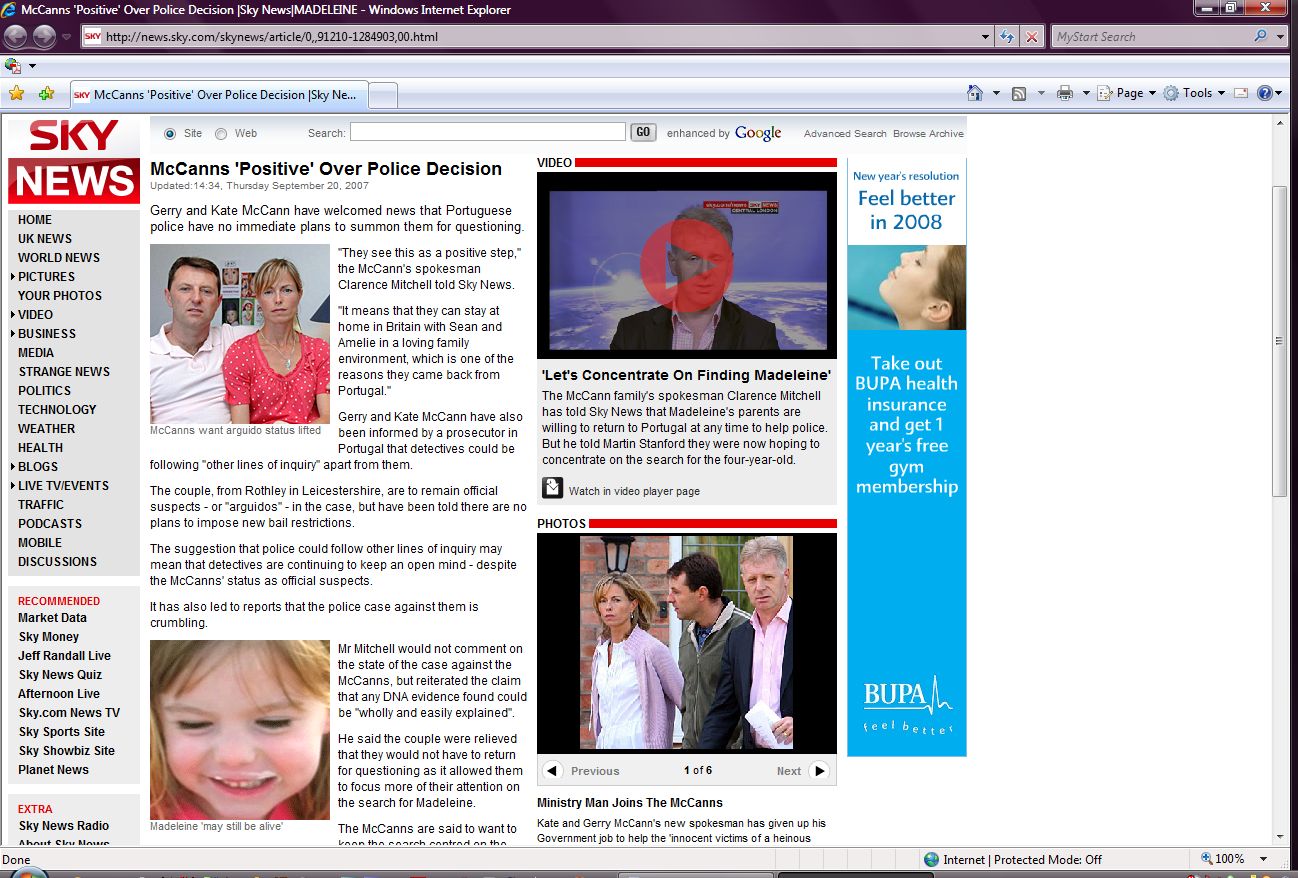Select the Site search radio button
This screenshot has height=878, width=1298.
(x=169, y=133)
